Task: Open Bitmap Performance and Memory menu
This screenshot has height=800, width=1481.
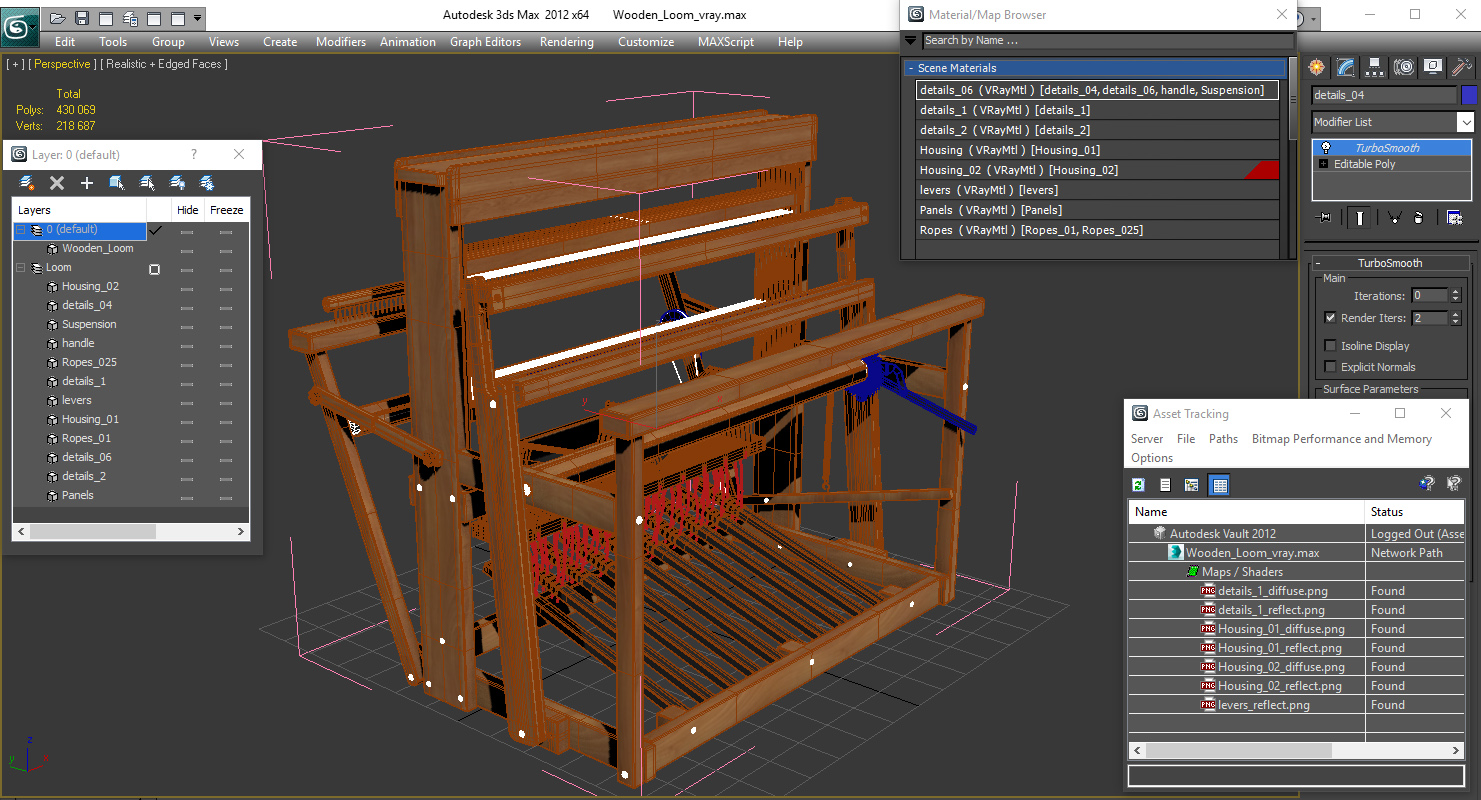Action: [x=1341, y=439]
